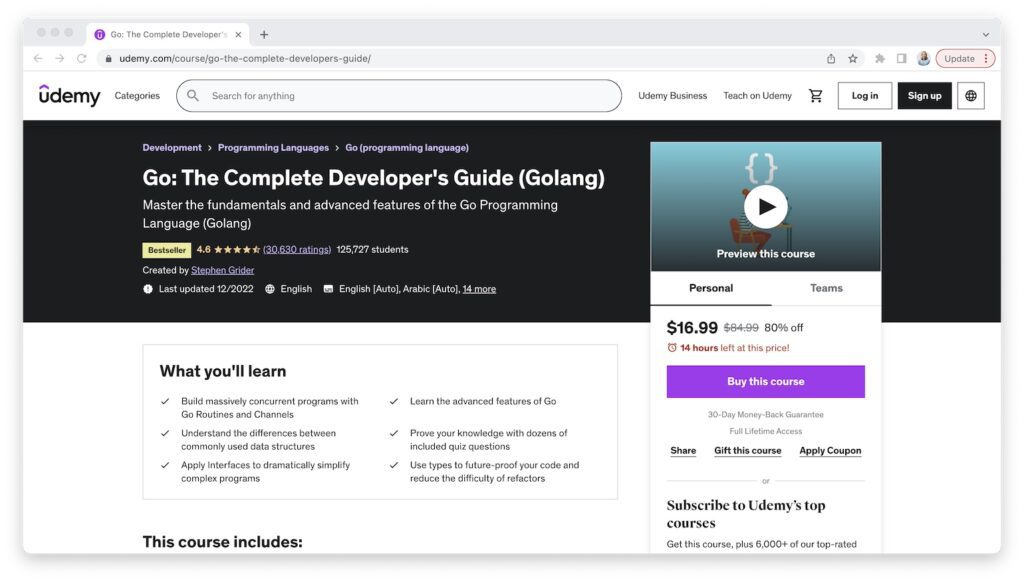Open the Chrome profile avatar
This screenshot has height=582, width=1024.
tap(923, 58)
